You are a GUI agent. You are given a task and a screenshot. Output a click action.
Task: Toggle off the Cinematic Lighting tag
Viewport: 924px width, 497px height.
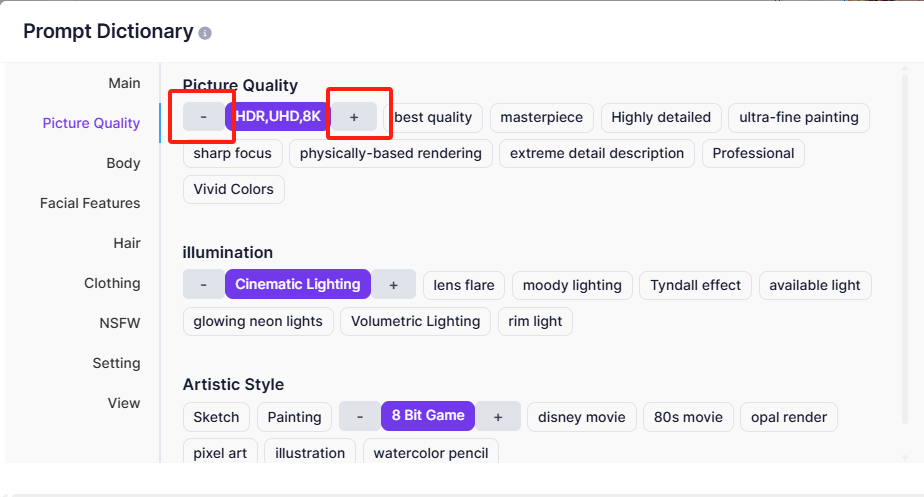(297, 284)
